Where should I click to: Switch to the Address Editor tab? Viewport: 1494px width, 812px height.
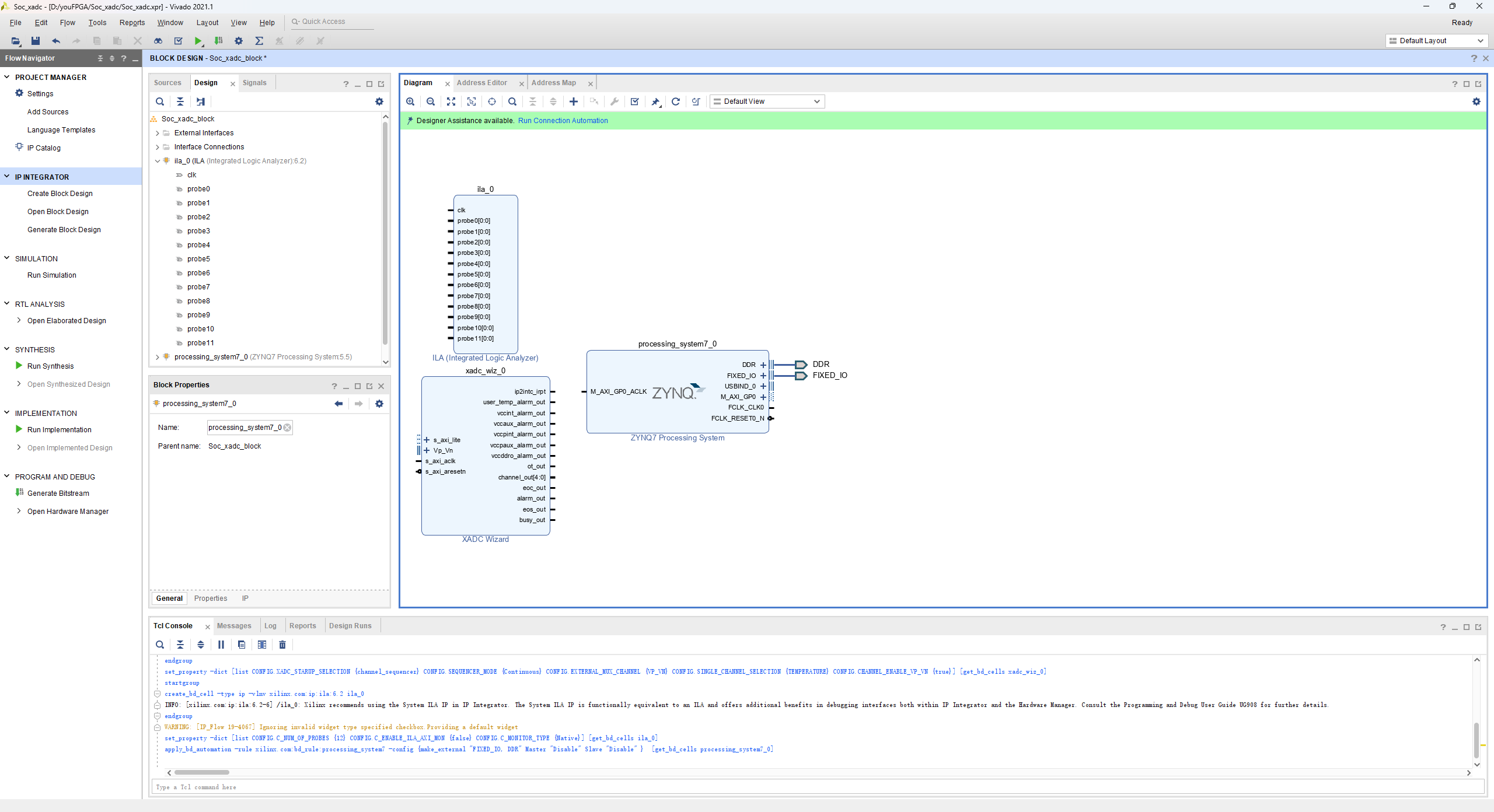tap(482, 83)
